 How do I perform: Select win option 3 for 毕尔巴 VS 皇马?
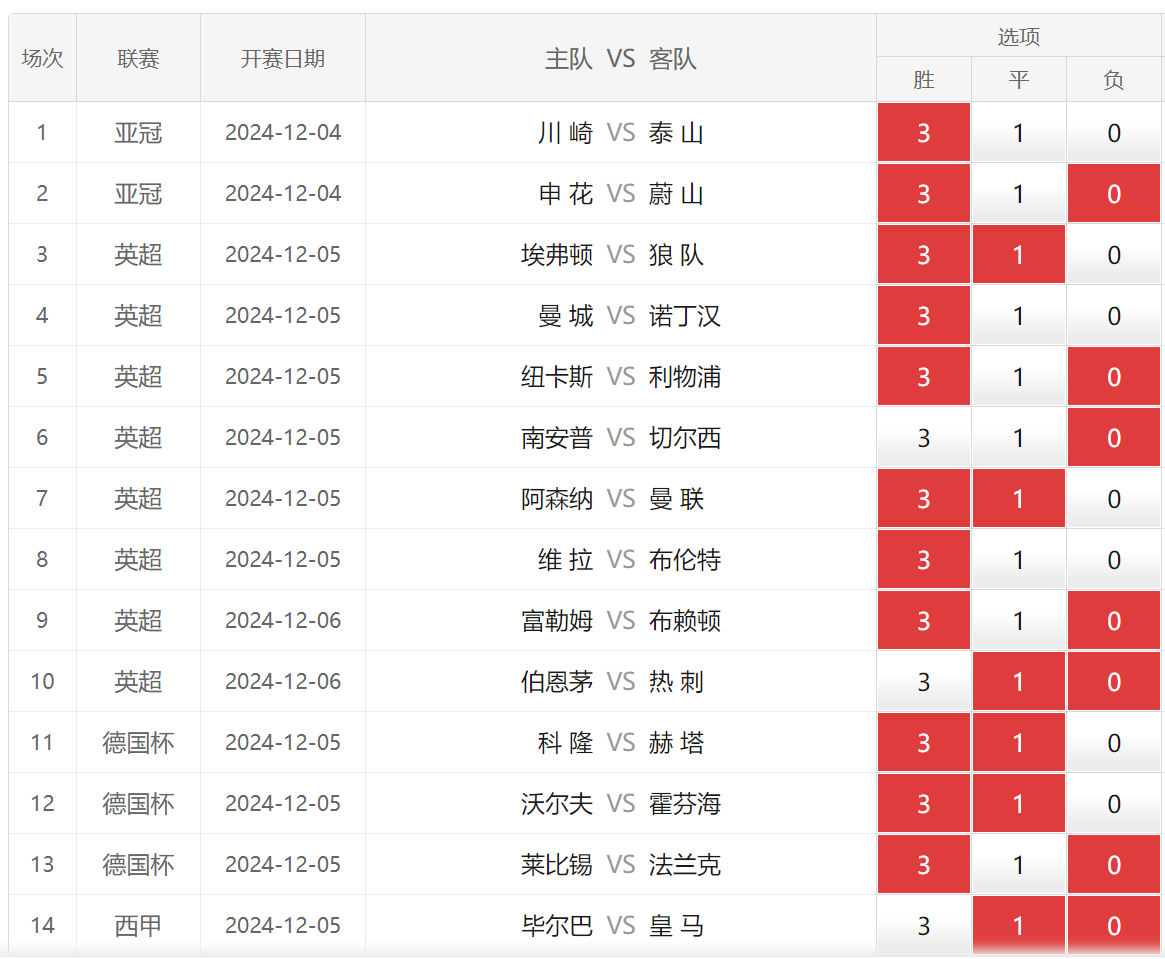point(924,925)
